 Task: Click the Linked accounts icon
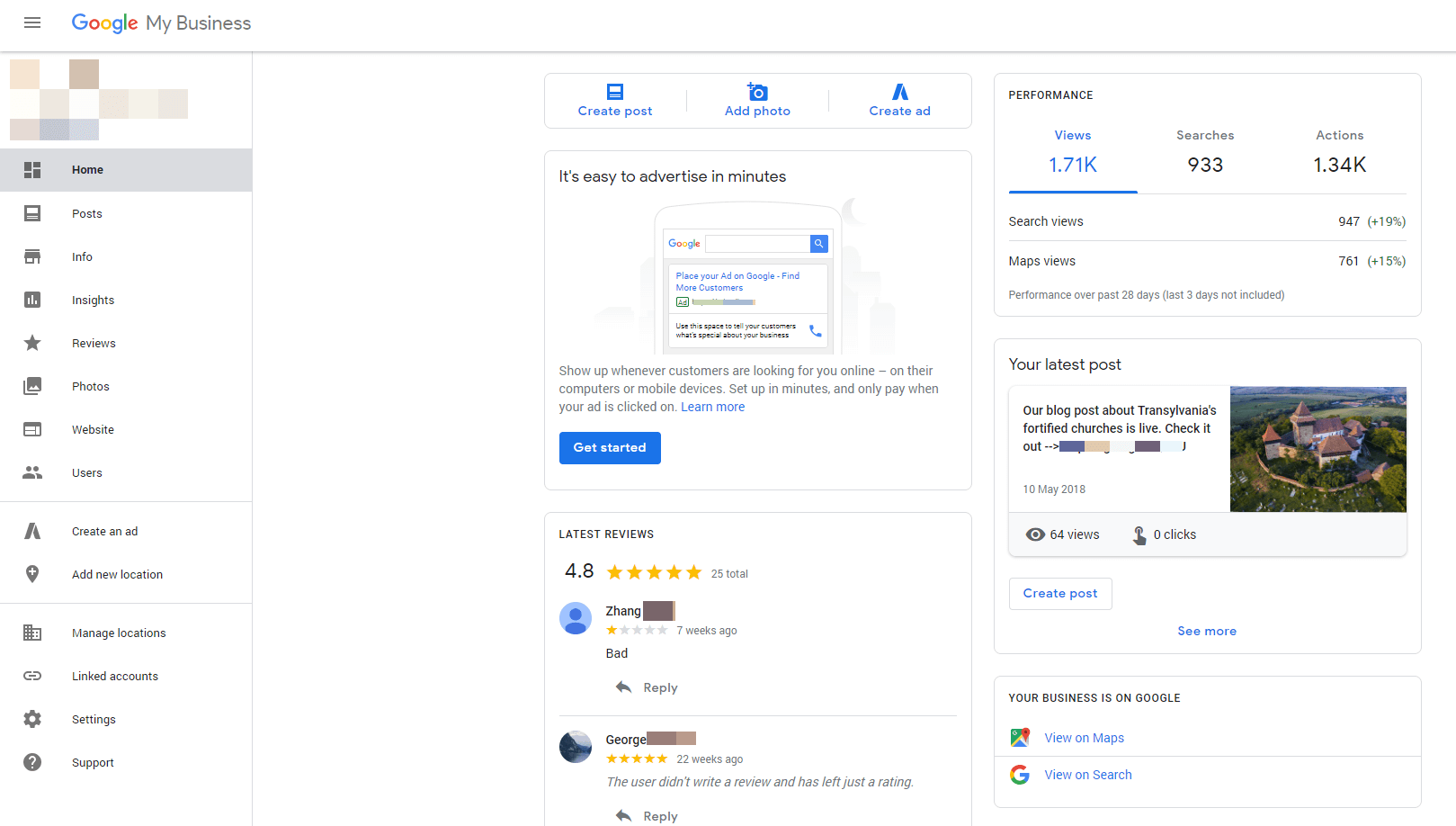32,676
